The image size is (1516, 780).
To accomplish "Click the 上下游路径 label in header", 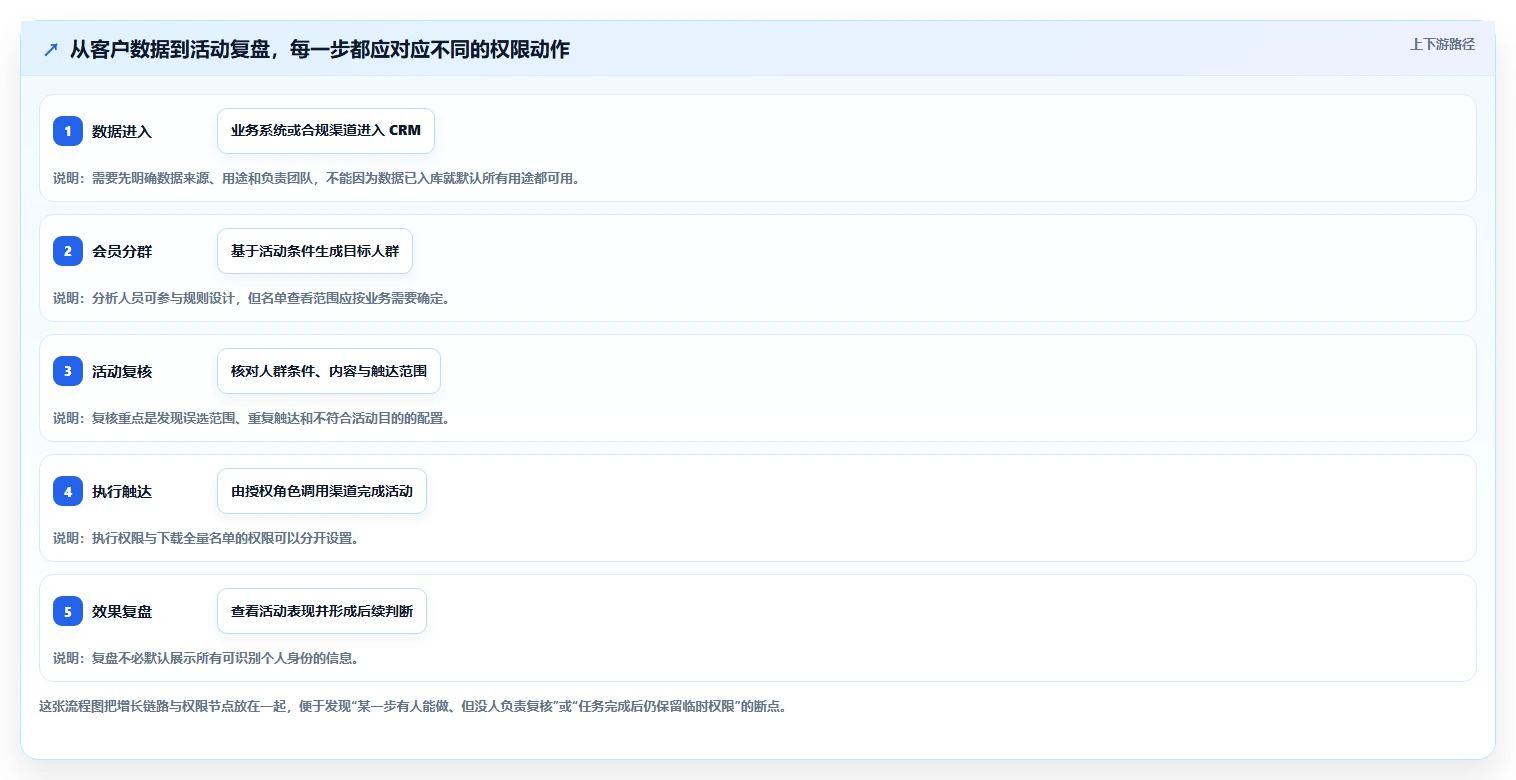I will point(1442,44).
